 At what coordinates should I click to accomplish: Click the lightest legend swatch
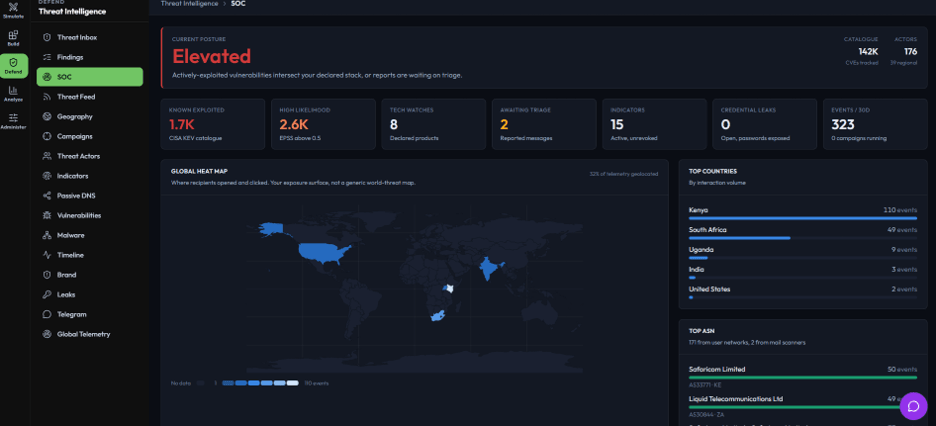pyautogui.click(x=292, y=383)
